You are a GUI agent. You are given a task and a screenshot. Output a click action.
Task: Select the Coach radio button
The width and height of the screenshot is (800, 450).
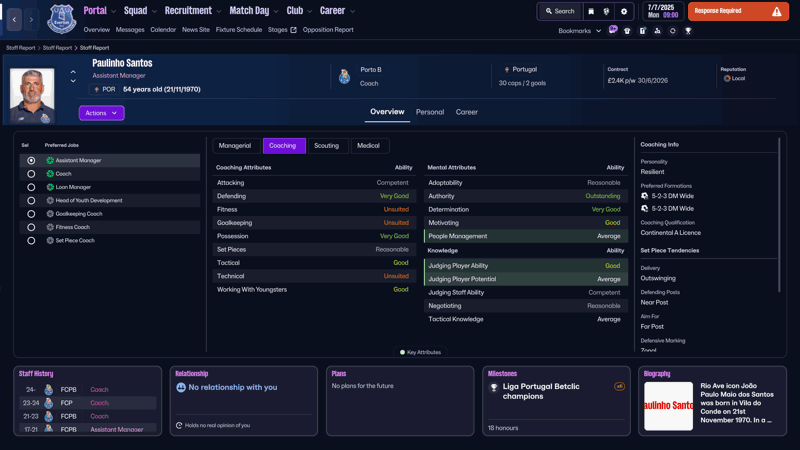[x=31, y=174]
